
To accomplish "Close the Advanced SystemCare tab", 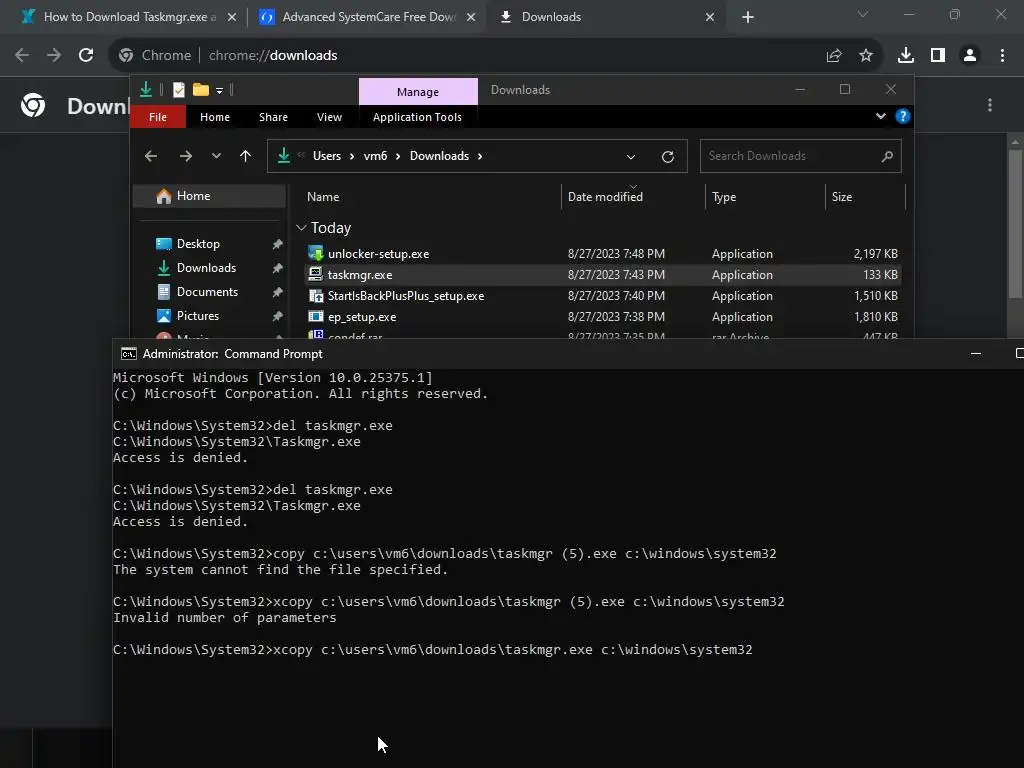I will pyautogui.click(x=471, y=17).
